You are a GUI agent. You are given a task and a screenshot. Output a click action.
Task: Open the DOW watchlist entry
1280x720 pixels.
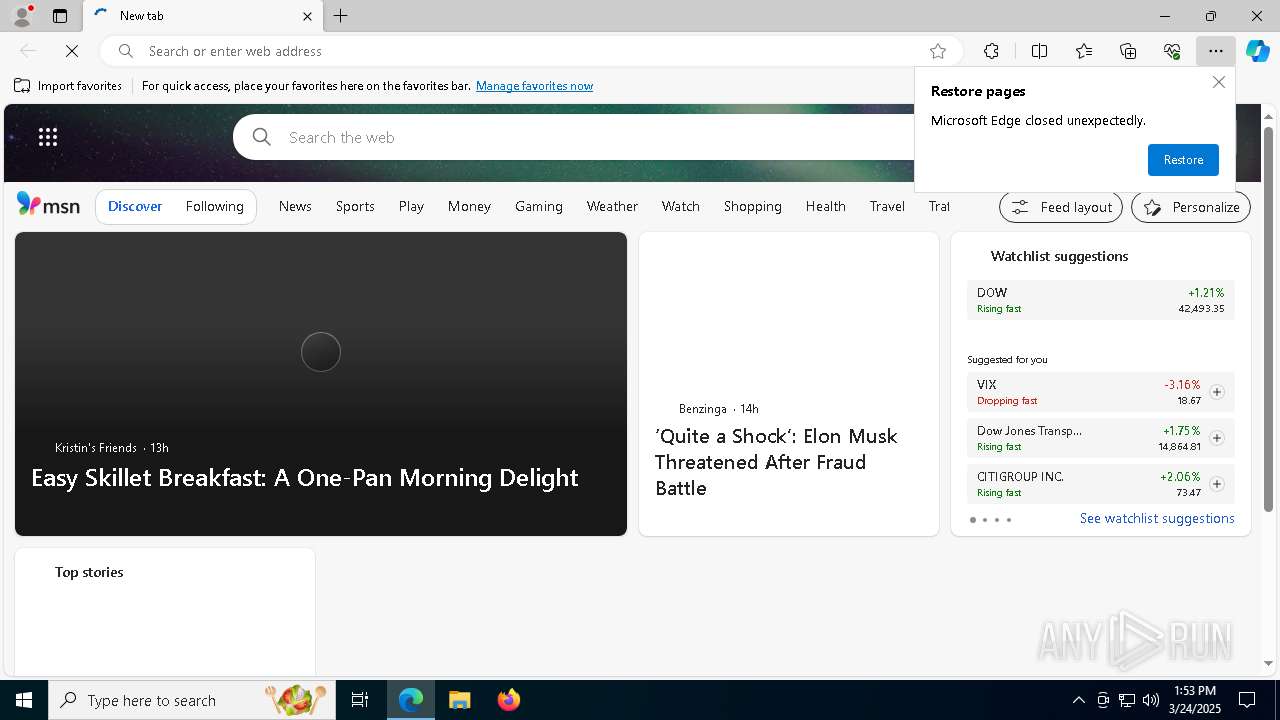click(1100, 300)
